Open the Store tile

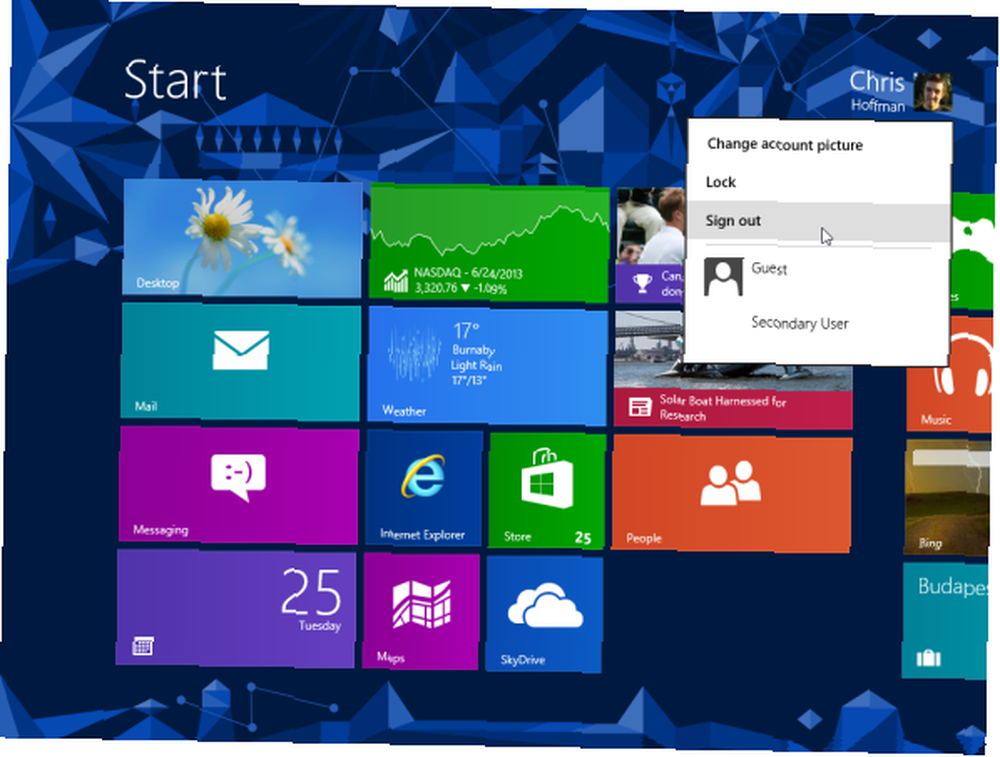(x=547, y=490)
